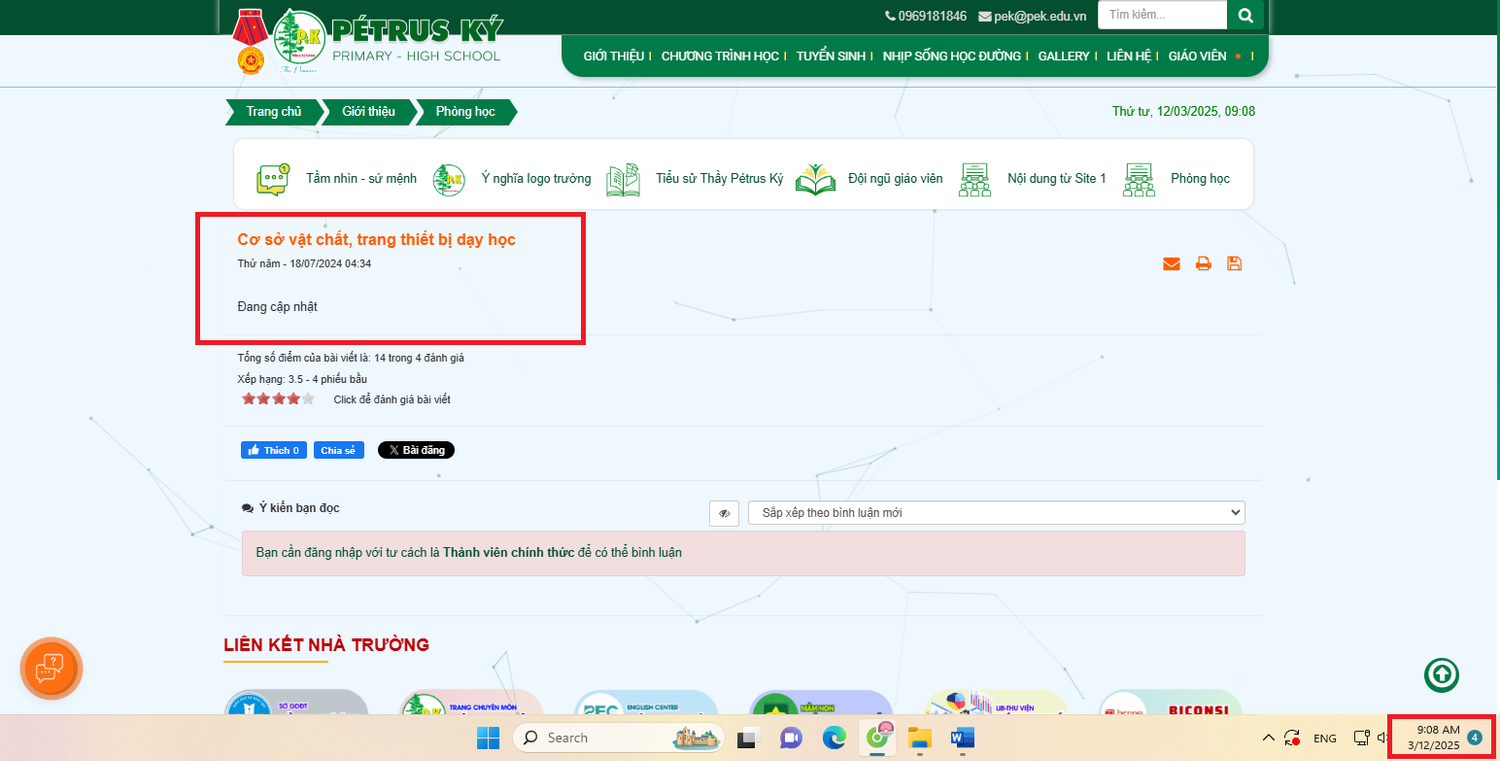Screen dimensions: 1500x761
Task: Open the TUYỂN SINH menu
Action: 831,56
